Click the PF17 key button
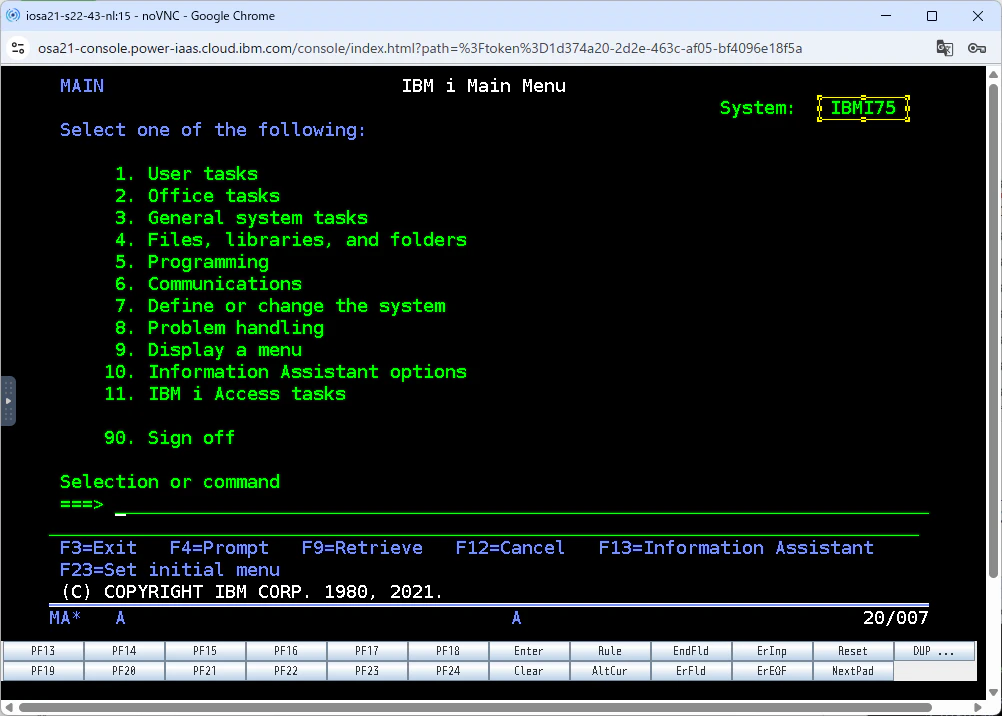The height and width of the screenshot is (716, 1002). click(367, 651)
